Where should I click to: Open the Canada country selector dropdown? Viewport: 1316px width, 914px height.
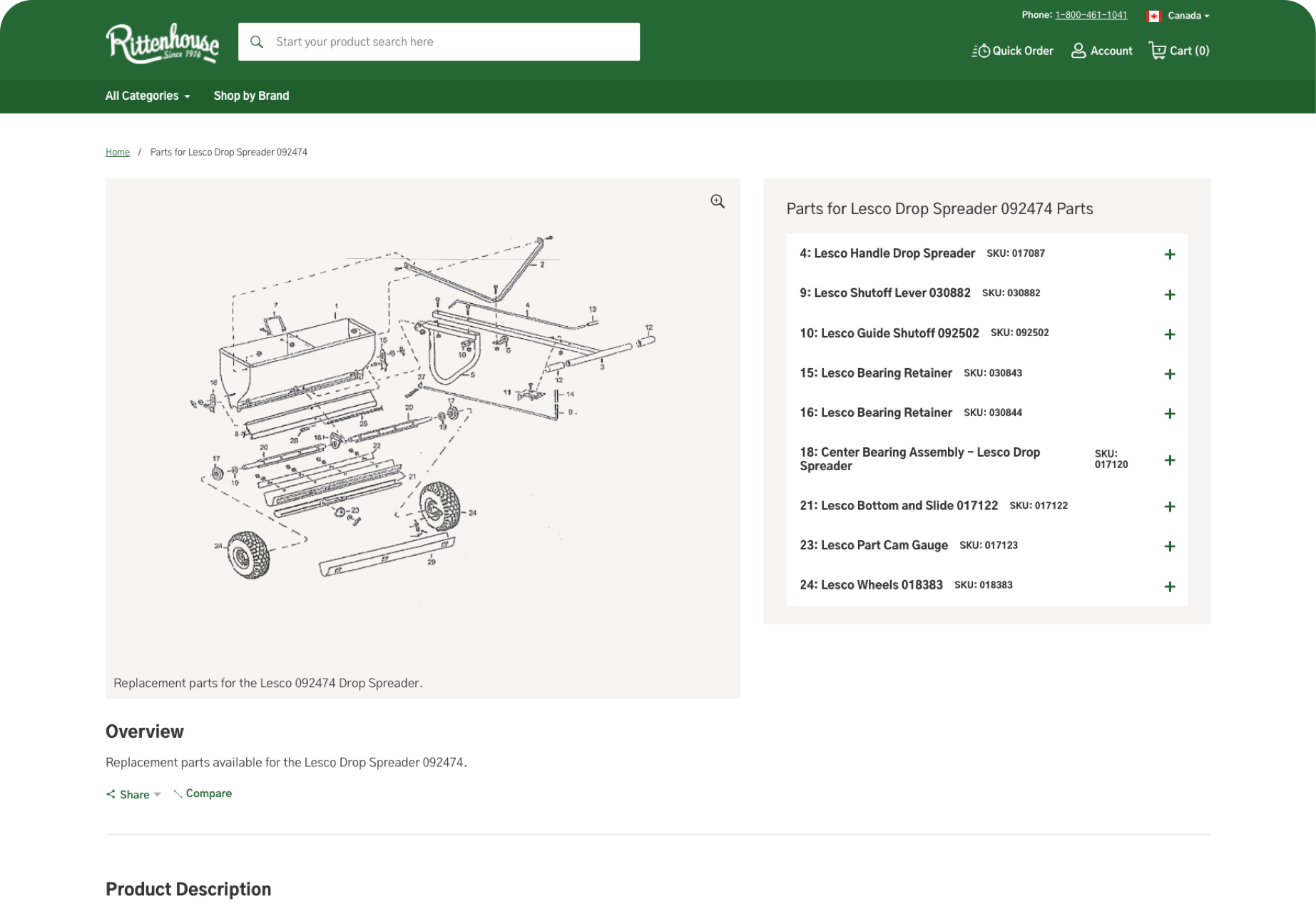click(1187, 15)
